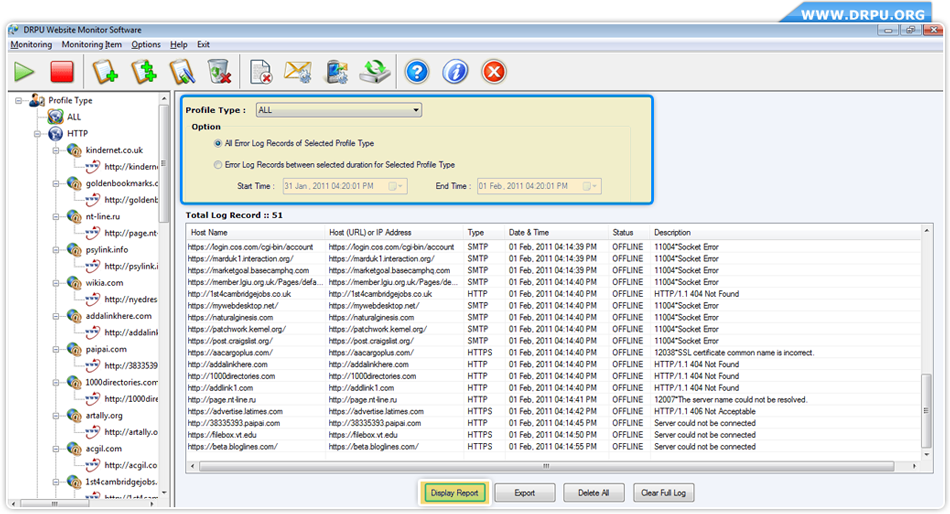Select kindernet.co.uk tree node
Viewport: 950px width, 514px height.
pyautogui.click(x=114, y=150)
